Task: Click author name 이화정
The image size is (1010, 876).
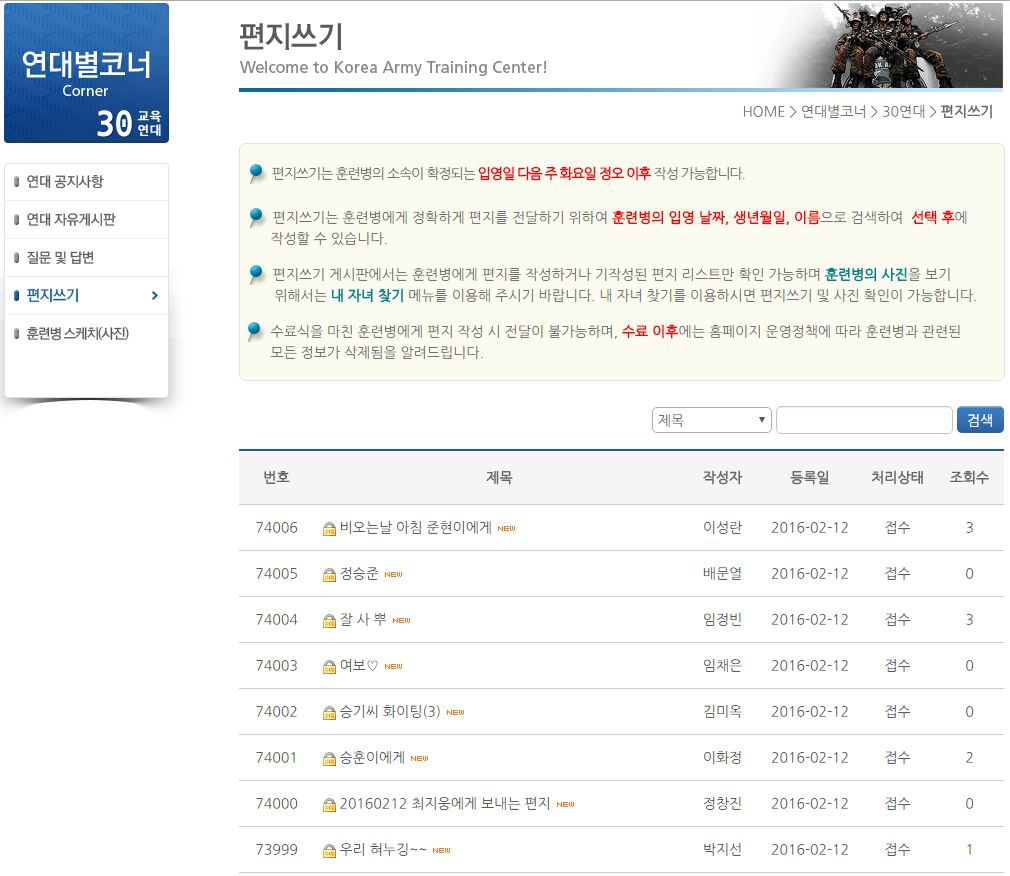Action: point(722,757)
